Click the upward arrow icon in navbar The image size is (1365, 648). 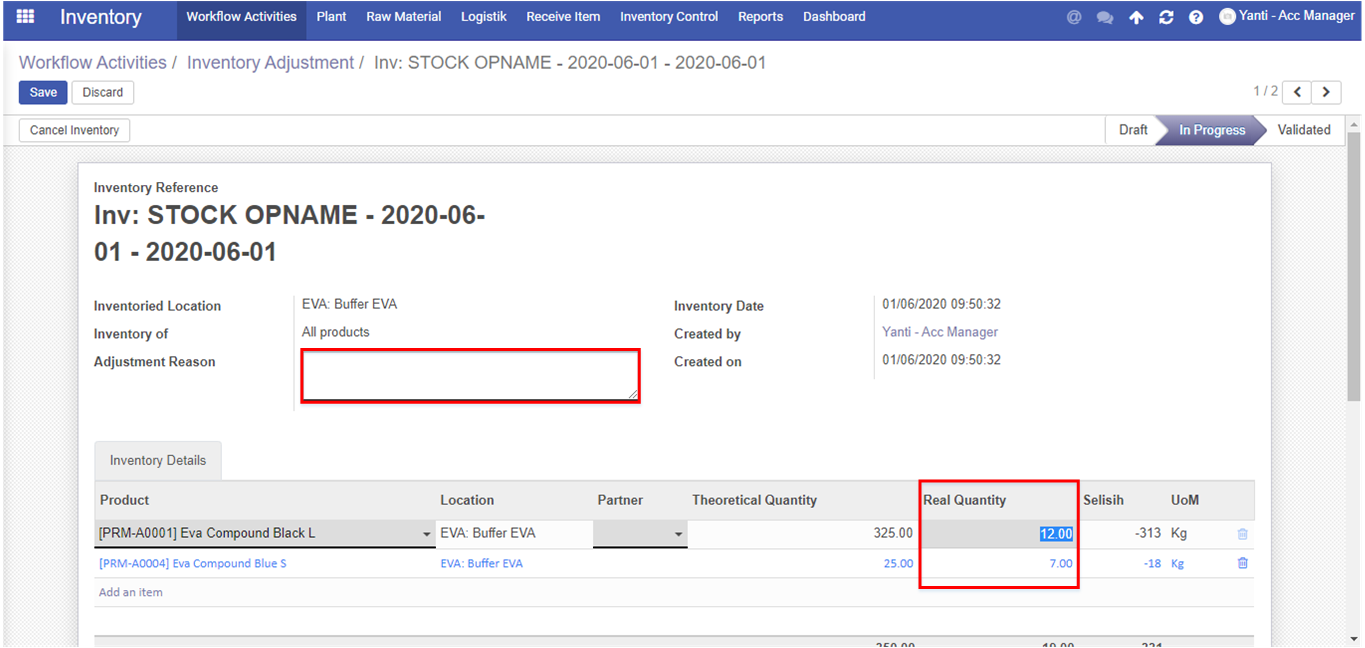(x=1136, y=17)
